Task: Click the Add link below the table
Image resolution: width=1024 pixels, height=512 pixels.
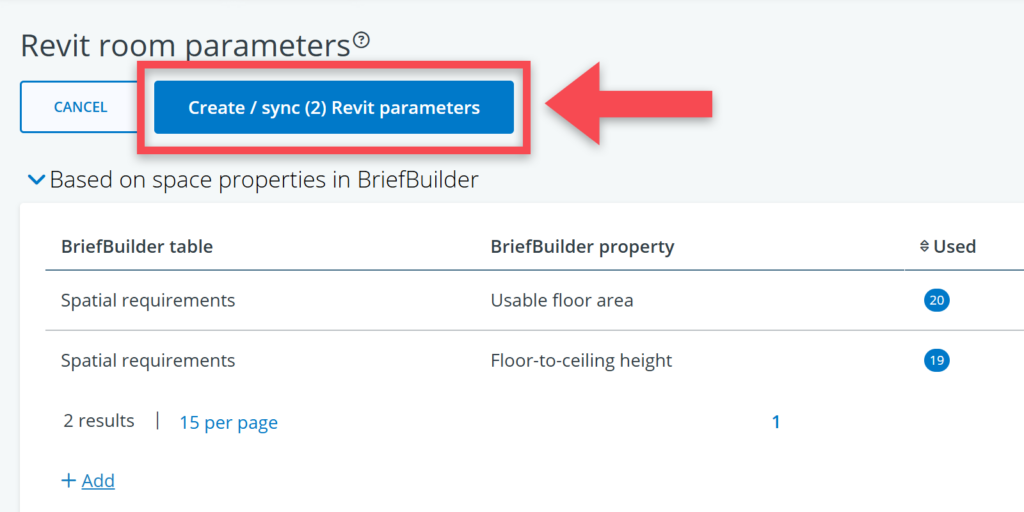Action: pyautogui.click(x=98, y=481)
